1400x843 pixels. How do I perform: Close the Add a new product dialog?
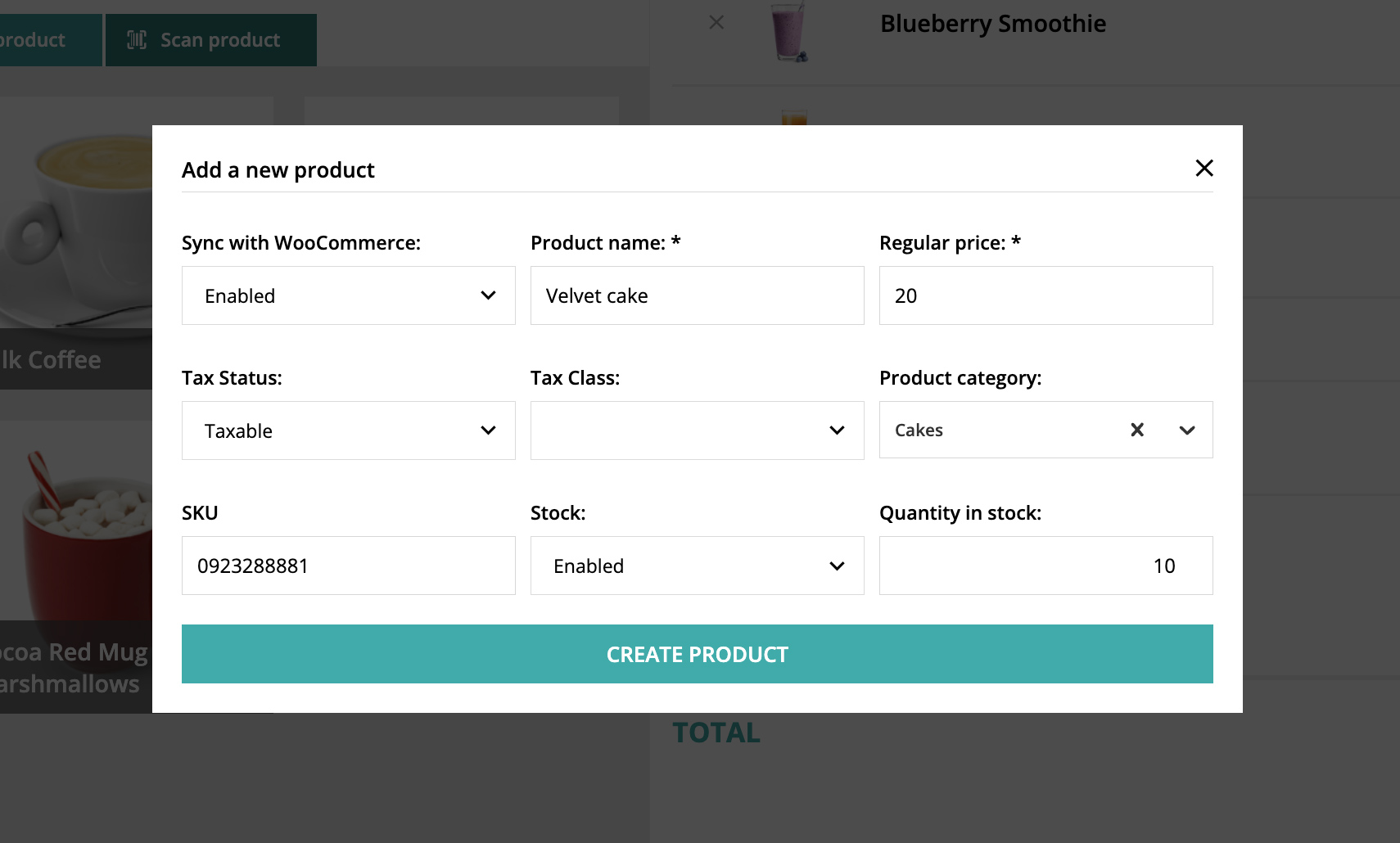click(x=1204, y=169)
